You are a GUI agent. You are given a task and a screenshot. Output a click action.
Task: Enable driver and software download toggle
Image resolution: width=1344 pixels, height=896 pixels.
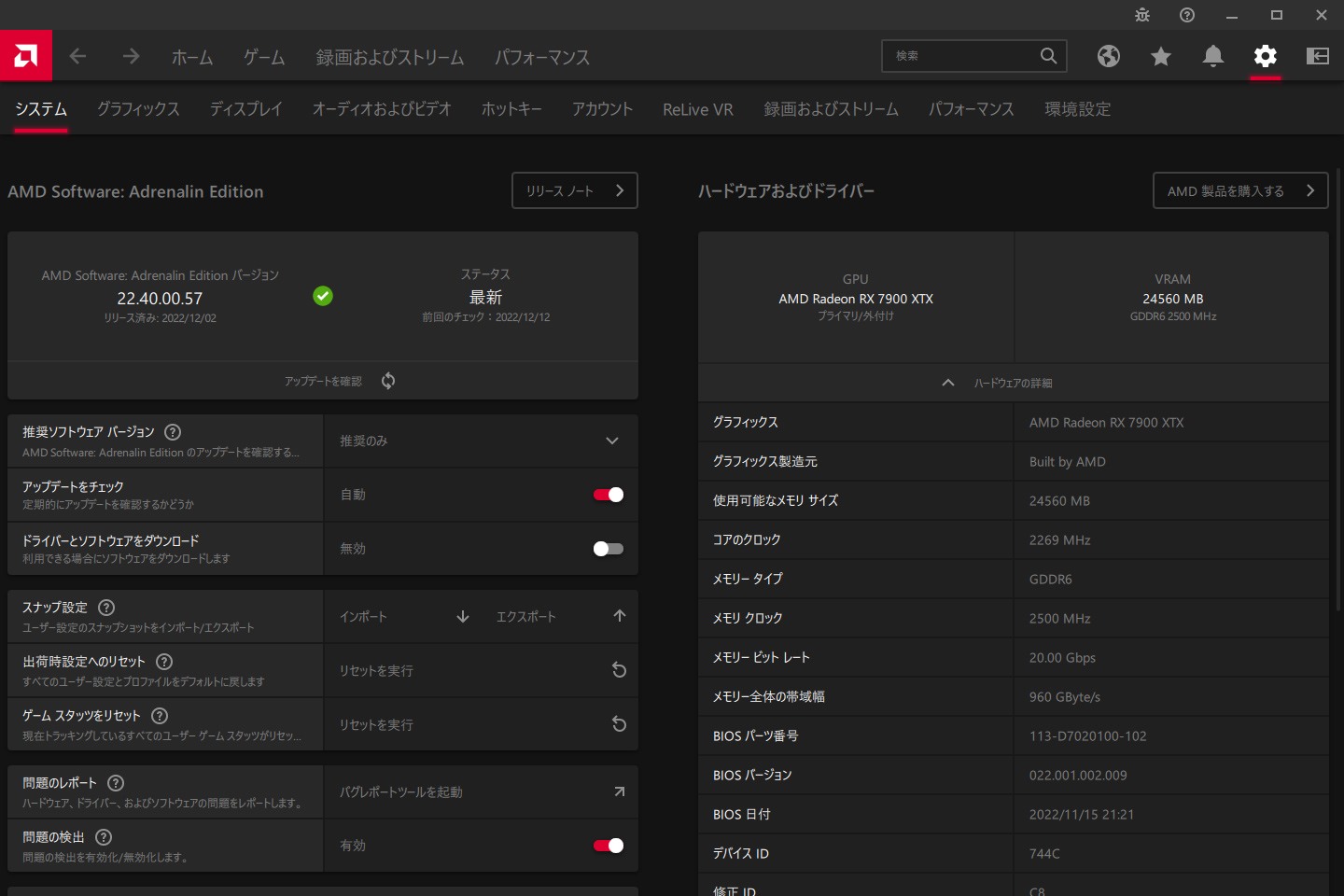point(609,549)
